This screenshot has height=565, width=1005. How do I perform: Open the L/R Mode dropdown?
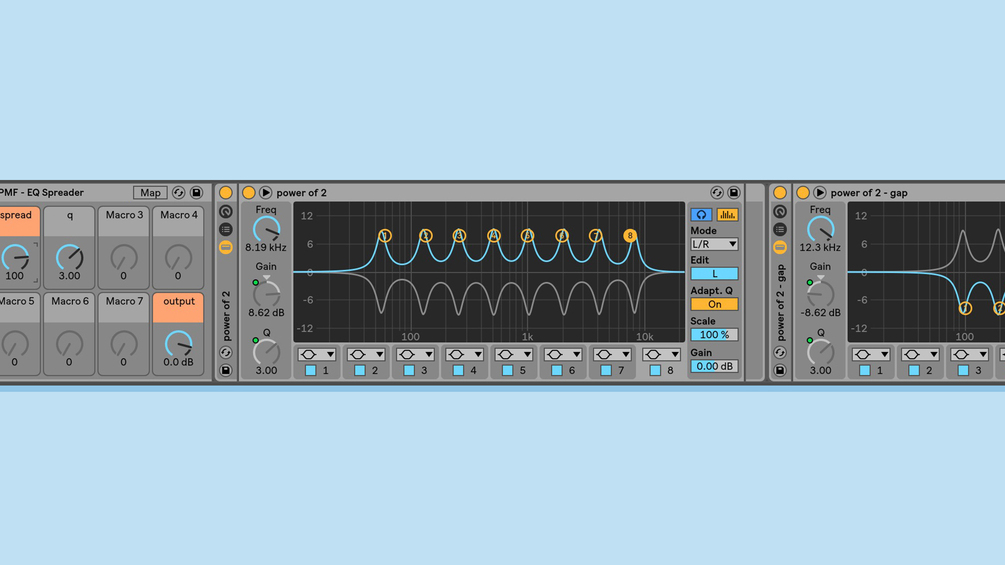pyautogui.click(x=714, y=244)
